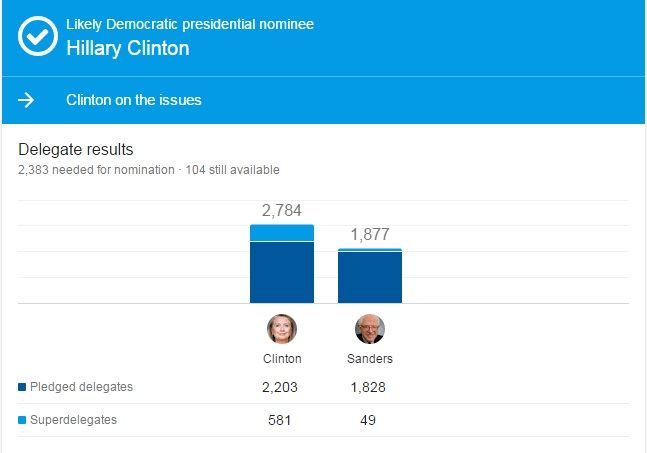Click the Clinton label under her photo
647x453 pixels.
coord(281,359)
